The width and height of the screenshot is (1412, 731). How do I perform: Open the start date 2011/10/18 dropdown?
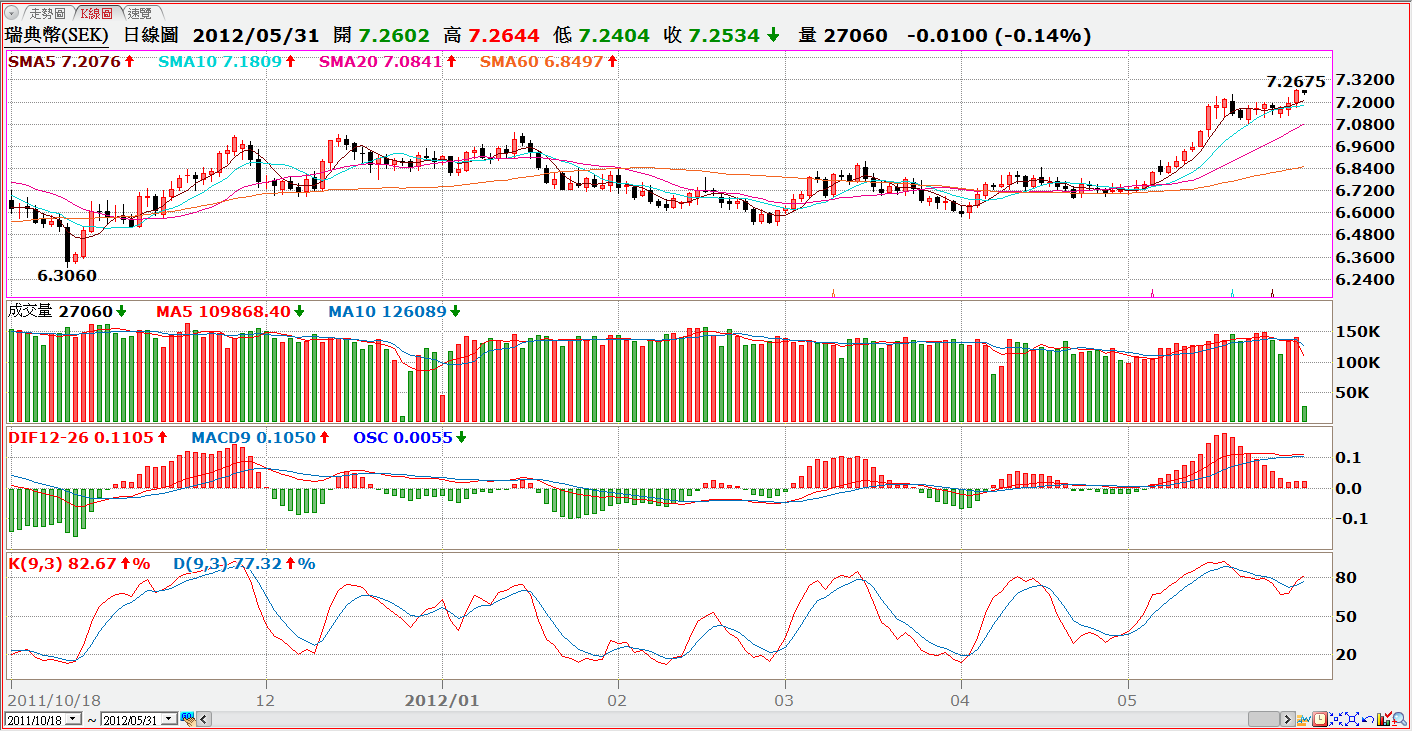[x=72, y=719]
